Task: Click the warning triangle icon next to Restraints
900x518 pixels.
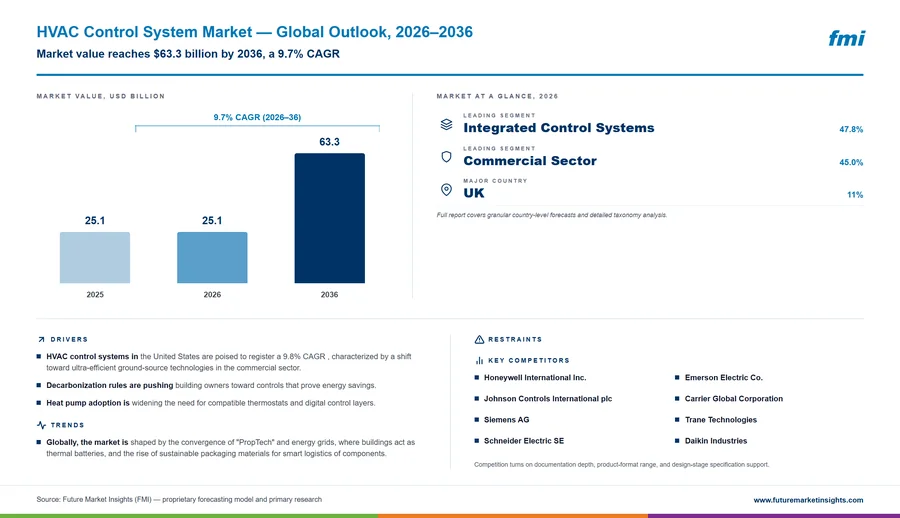Action: (479, 339)
